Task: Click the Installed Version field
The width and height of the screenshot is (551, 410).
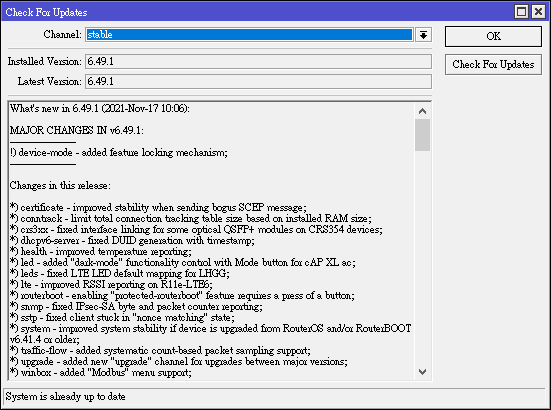Action: click(258, 61)
